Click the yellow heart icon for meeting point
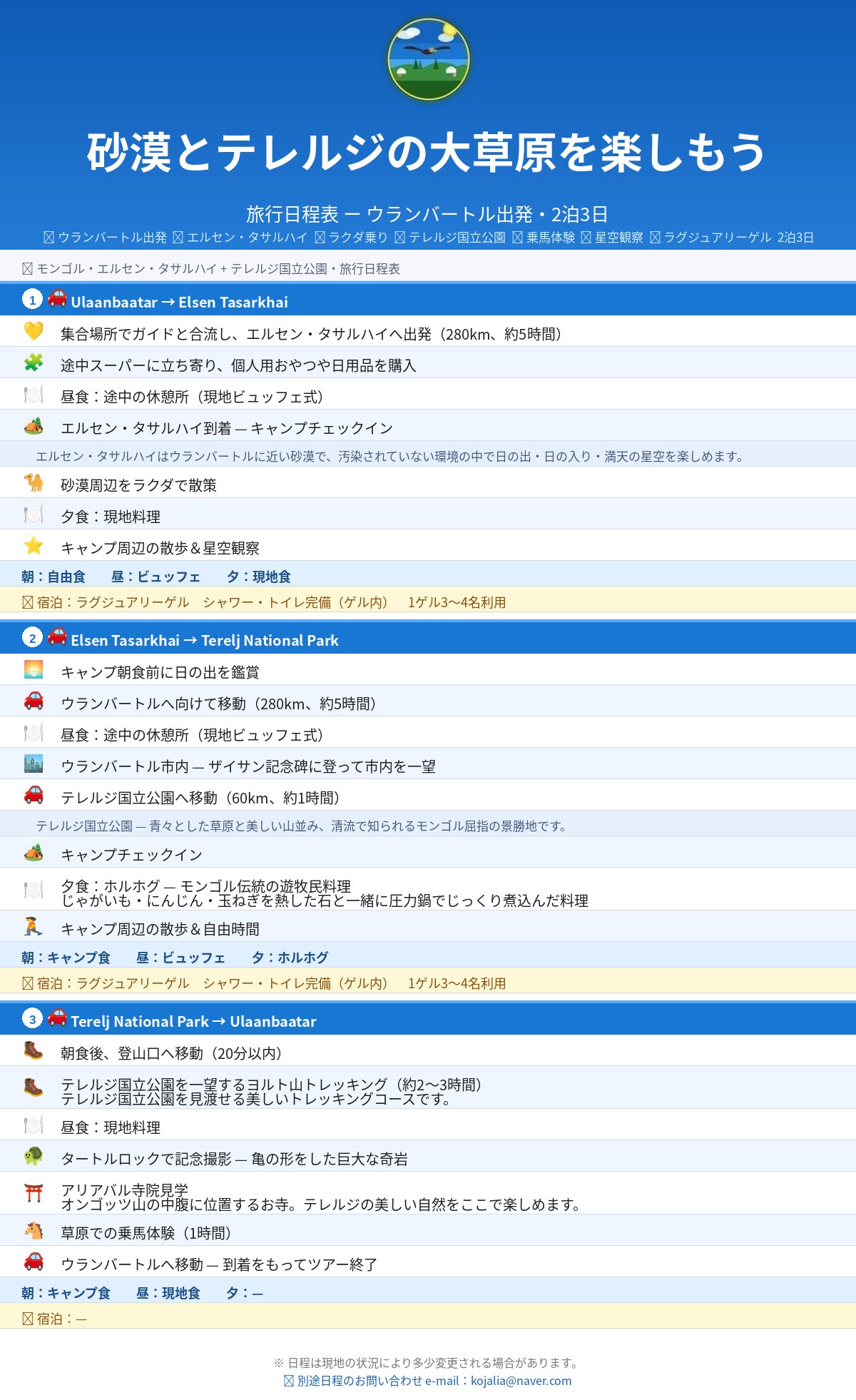The image size is (856, 1400). (x=34, y=331)
